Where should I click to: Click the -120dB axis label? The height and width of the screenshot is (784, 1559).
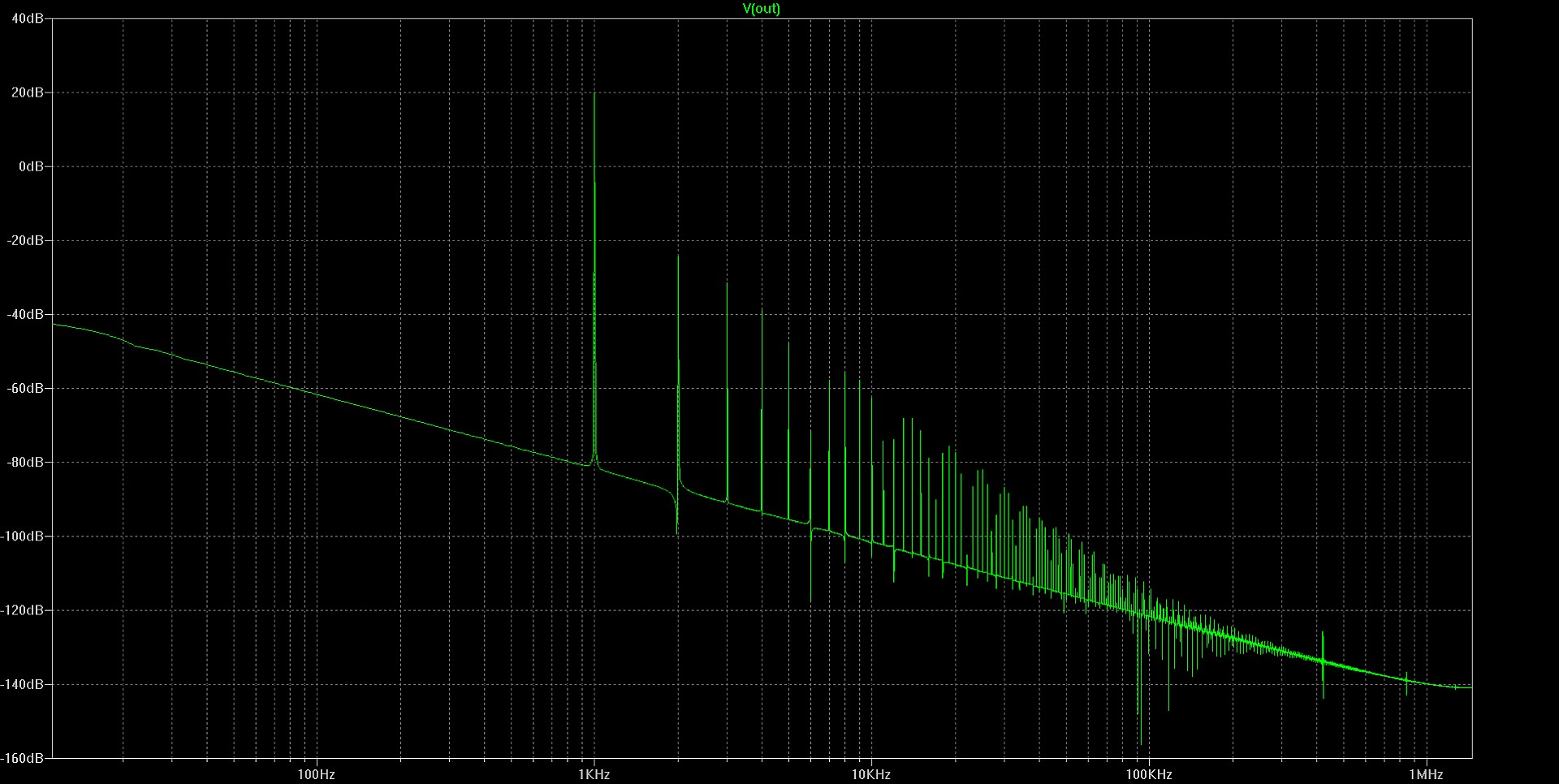pyautogui.click(x=23, y=610)
